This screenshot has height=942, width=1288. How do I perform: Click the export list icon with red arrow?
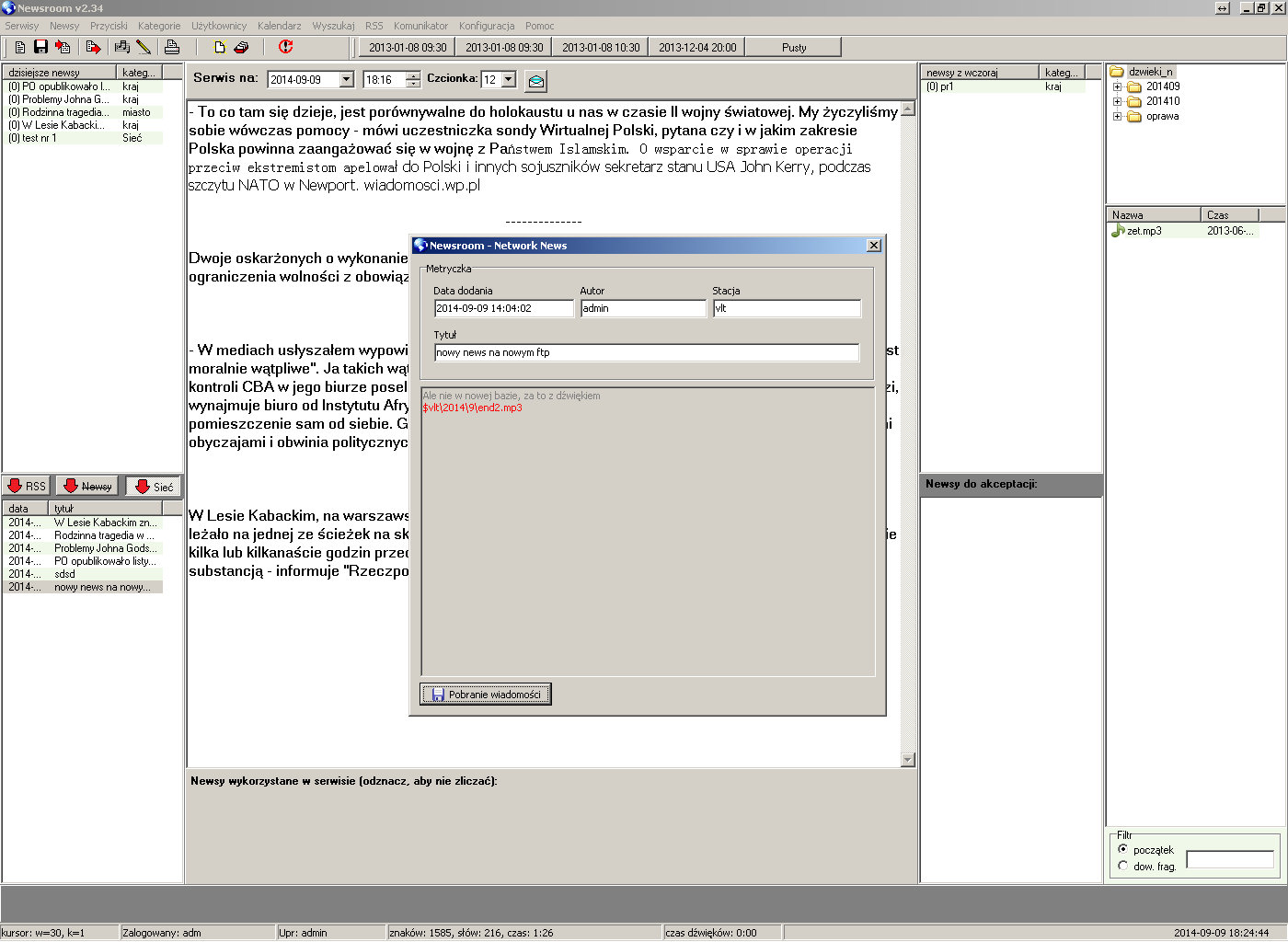click(x=93, y=47)
